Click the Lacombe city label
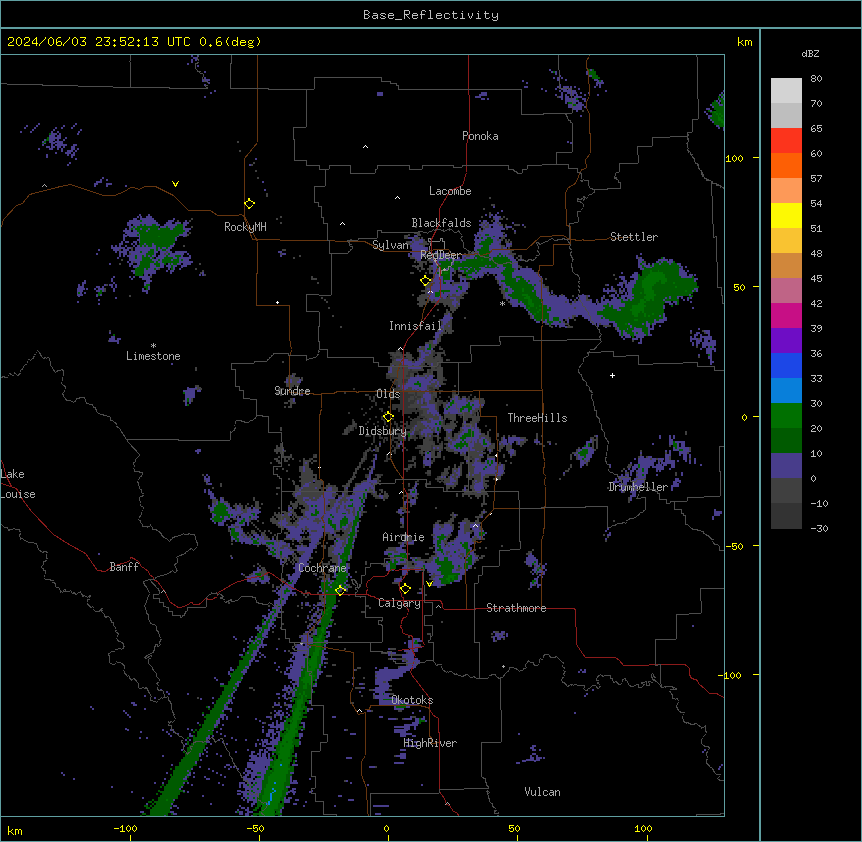 coord(450,191)
